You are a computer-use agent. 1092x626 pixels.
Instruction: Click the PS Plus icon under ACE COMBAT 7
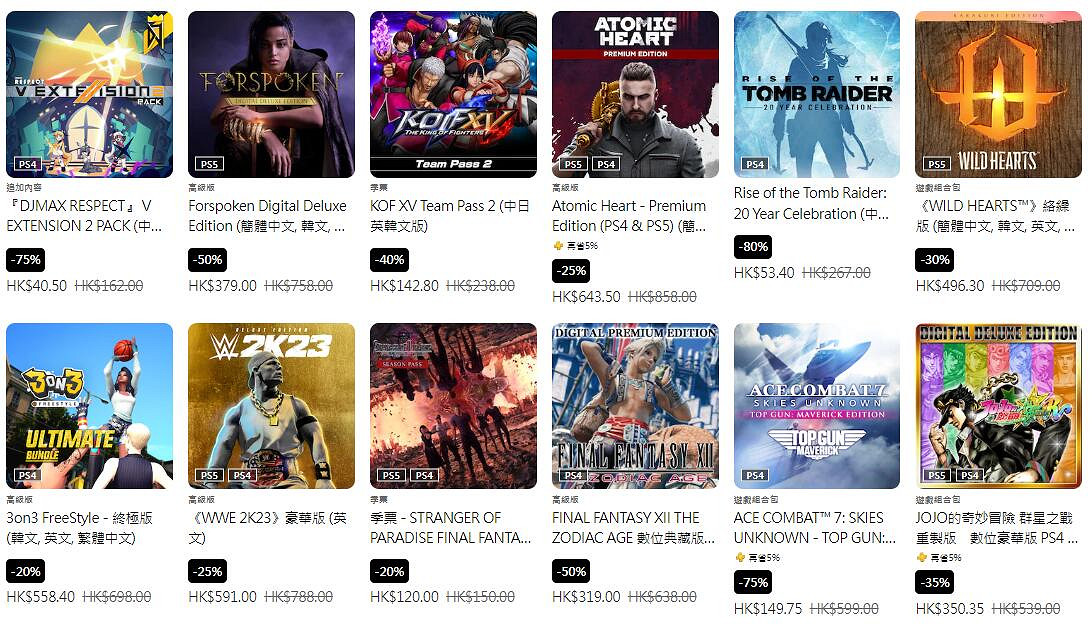point(740,557)
